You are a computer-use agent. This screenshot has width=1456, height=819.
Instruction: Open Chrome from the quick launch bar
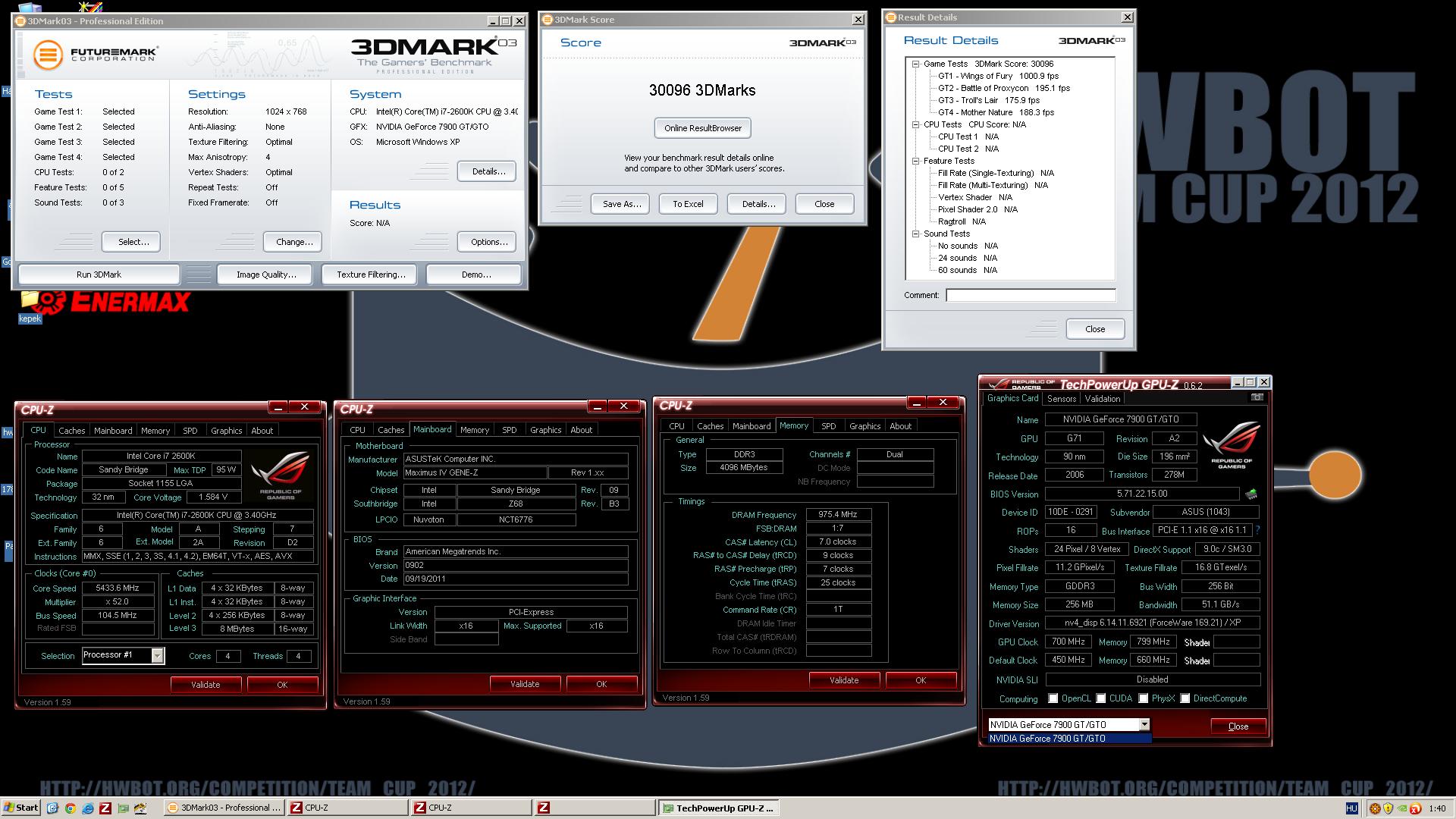[71, 808]
